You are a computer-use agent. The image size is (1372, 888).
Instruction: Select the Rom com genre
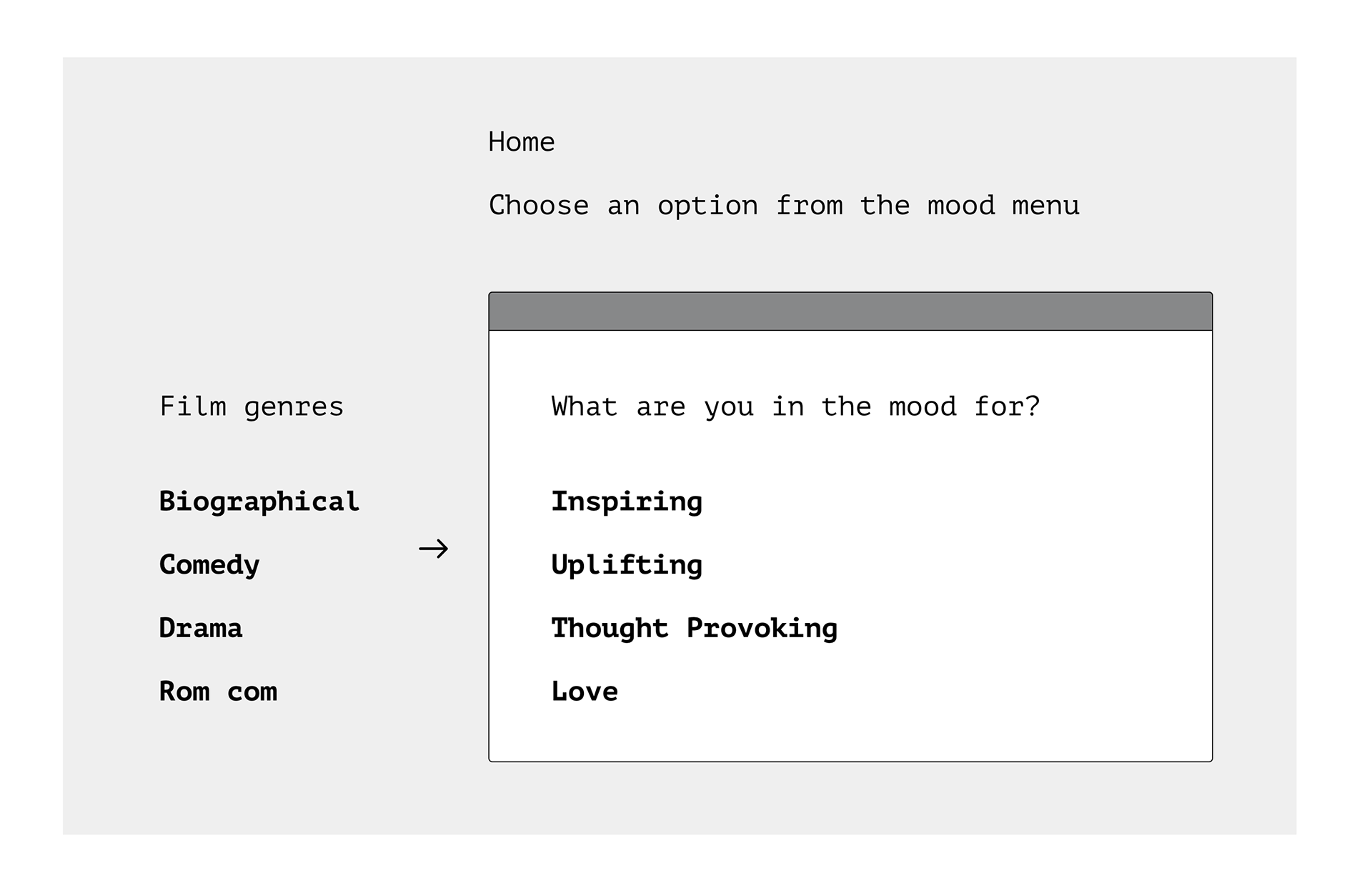(218, 692)
